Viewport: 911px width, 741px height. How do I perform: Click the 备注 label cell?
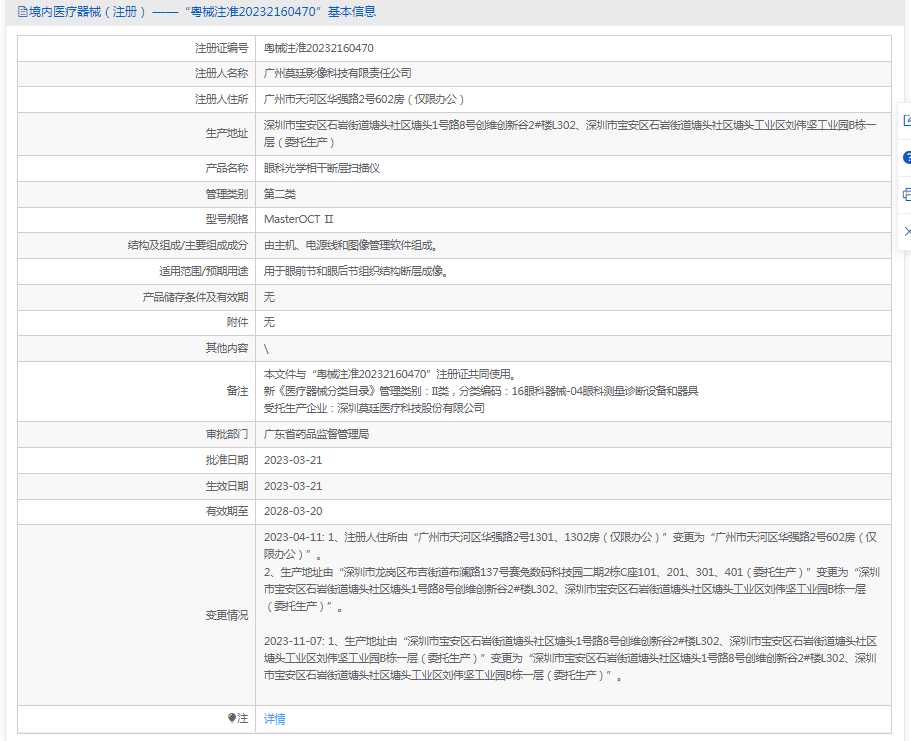tap(137, 391)
